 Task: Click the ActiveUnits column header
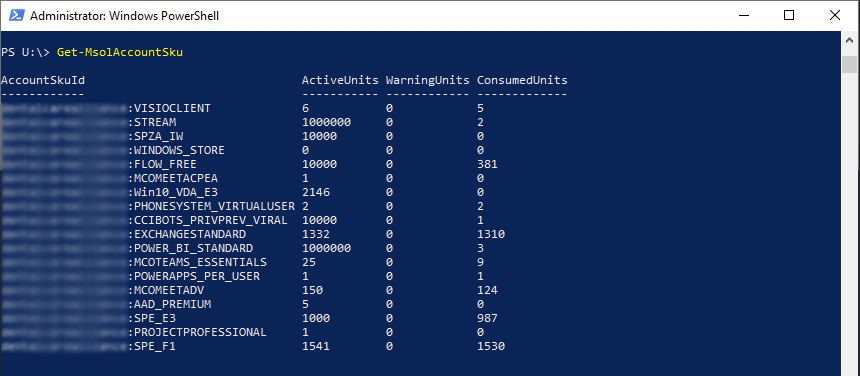point(340,81)
